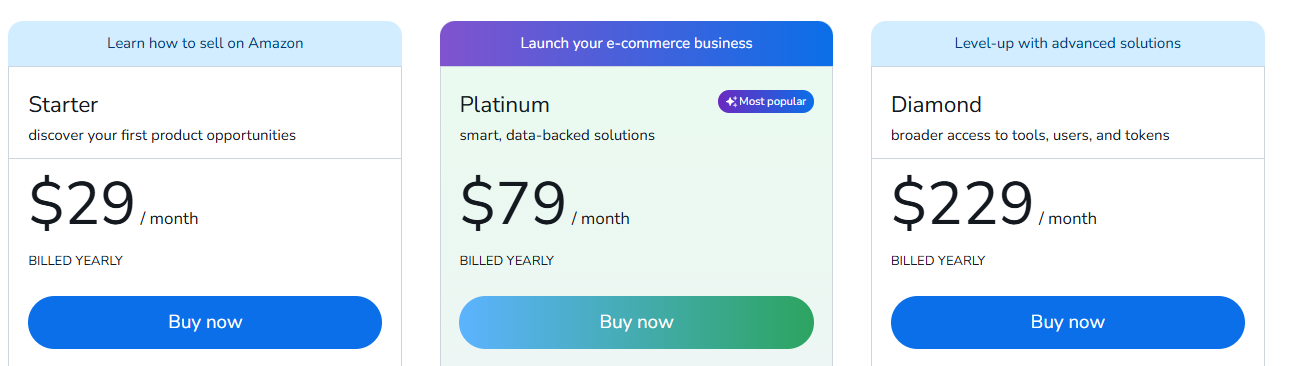Click the Platinum plan title
Image resolution: width=1296 pixels, height=366 pixels.
[x=505, y=104]
